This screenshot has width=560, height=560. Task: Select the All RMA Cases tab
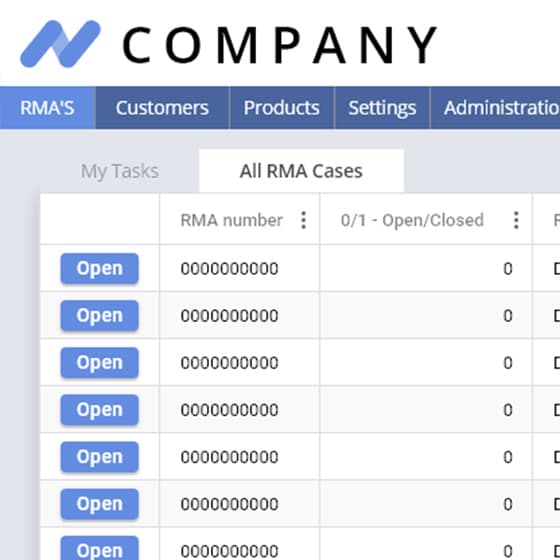[x=301, y=171]
